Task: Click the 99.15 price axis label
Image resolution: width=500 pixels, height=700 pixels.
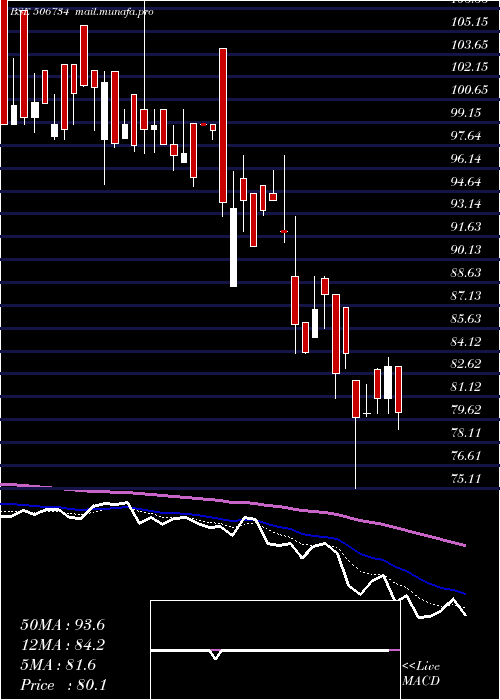Action: click(x=466, y=113)
